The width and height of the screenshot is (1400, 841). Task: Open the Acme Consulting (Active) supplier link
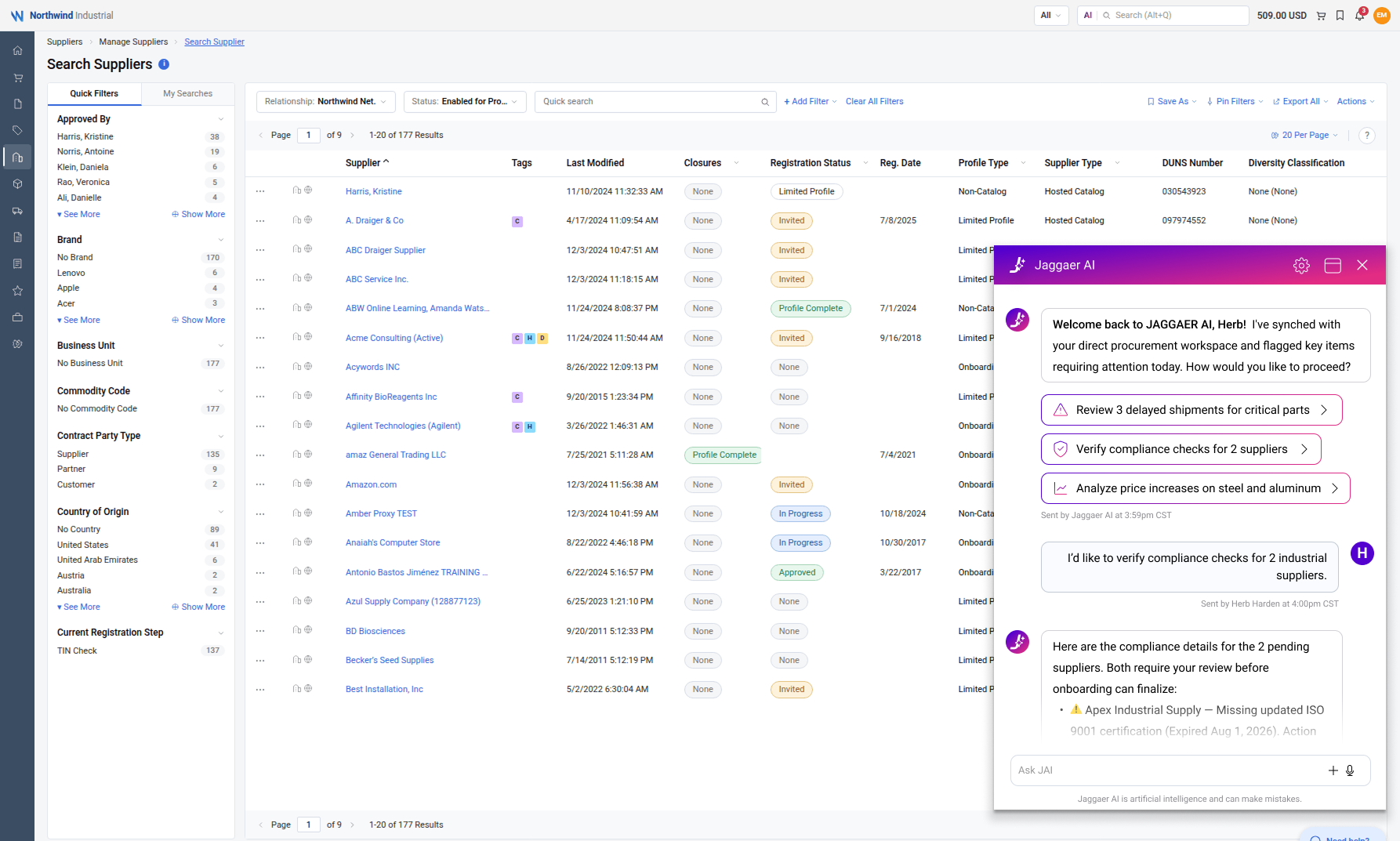pos(394,339)
